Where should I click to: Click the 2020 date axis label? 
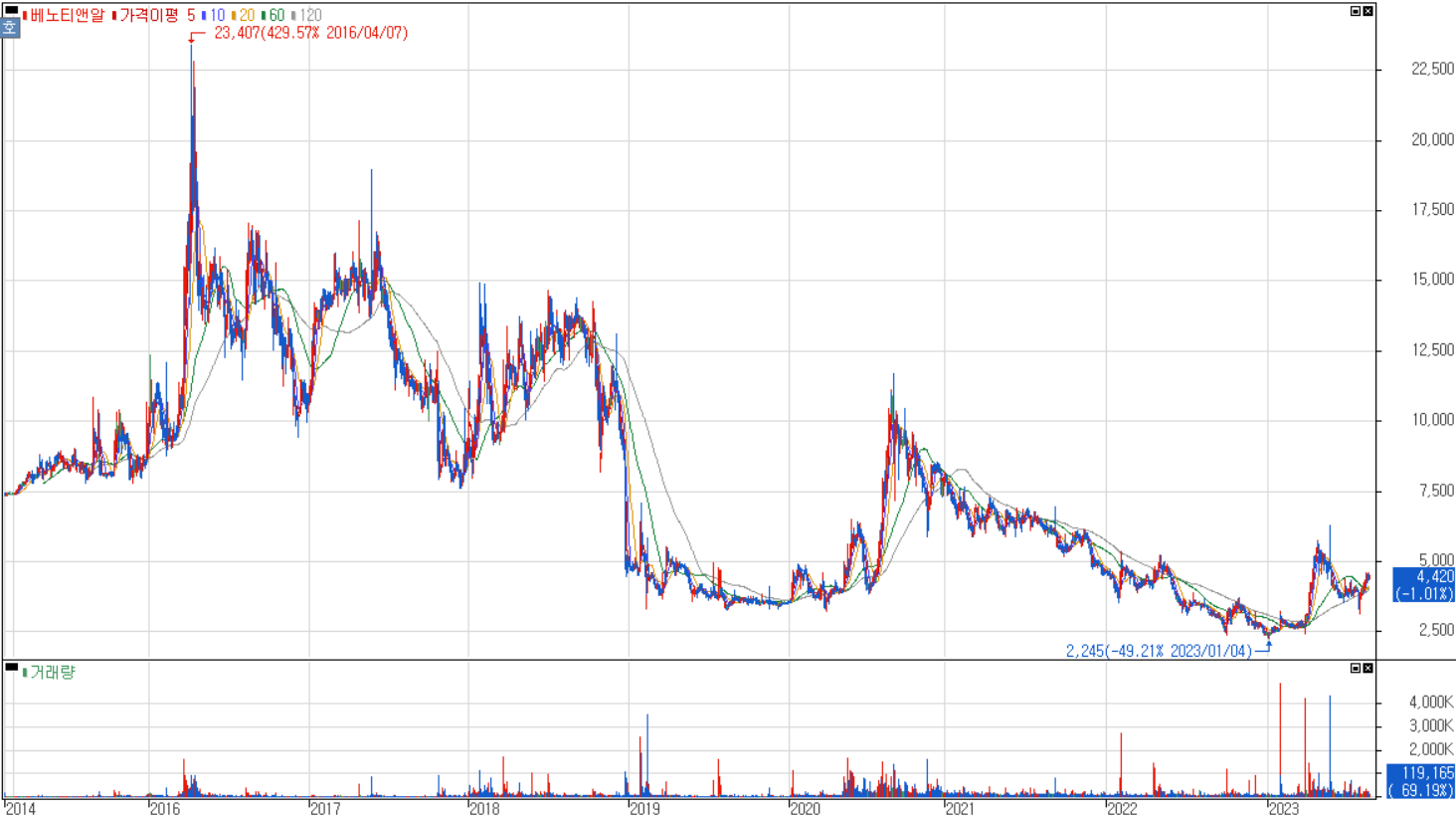coord(805,809)
